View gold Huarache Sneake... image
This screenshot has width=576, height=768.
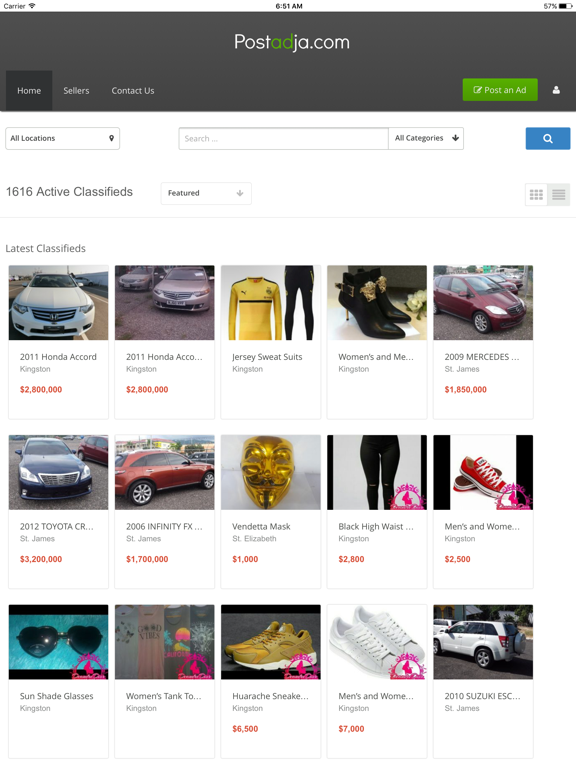pyautogui.click(x=271, y=642)
